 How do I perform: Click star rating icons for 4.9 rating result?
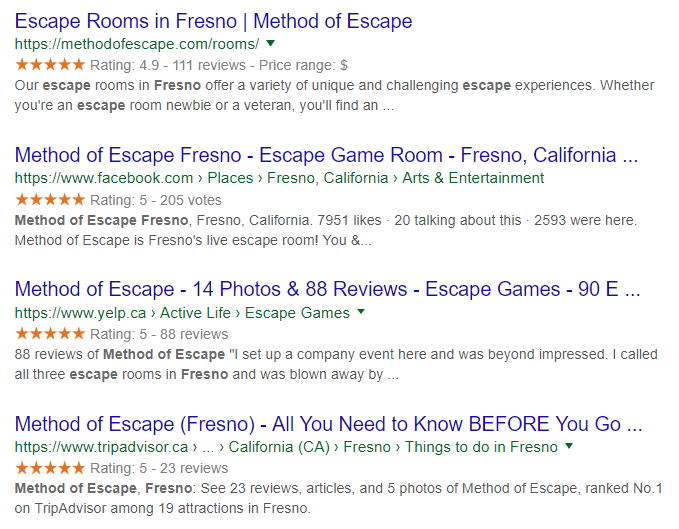click(x=50, y=65)
